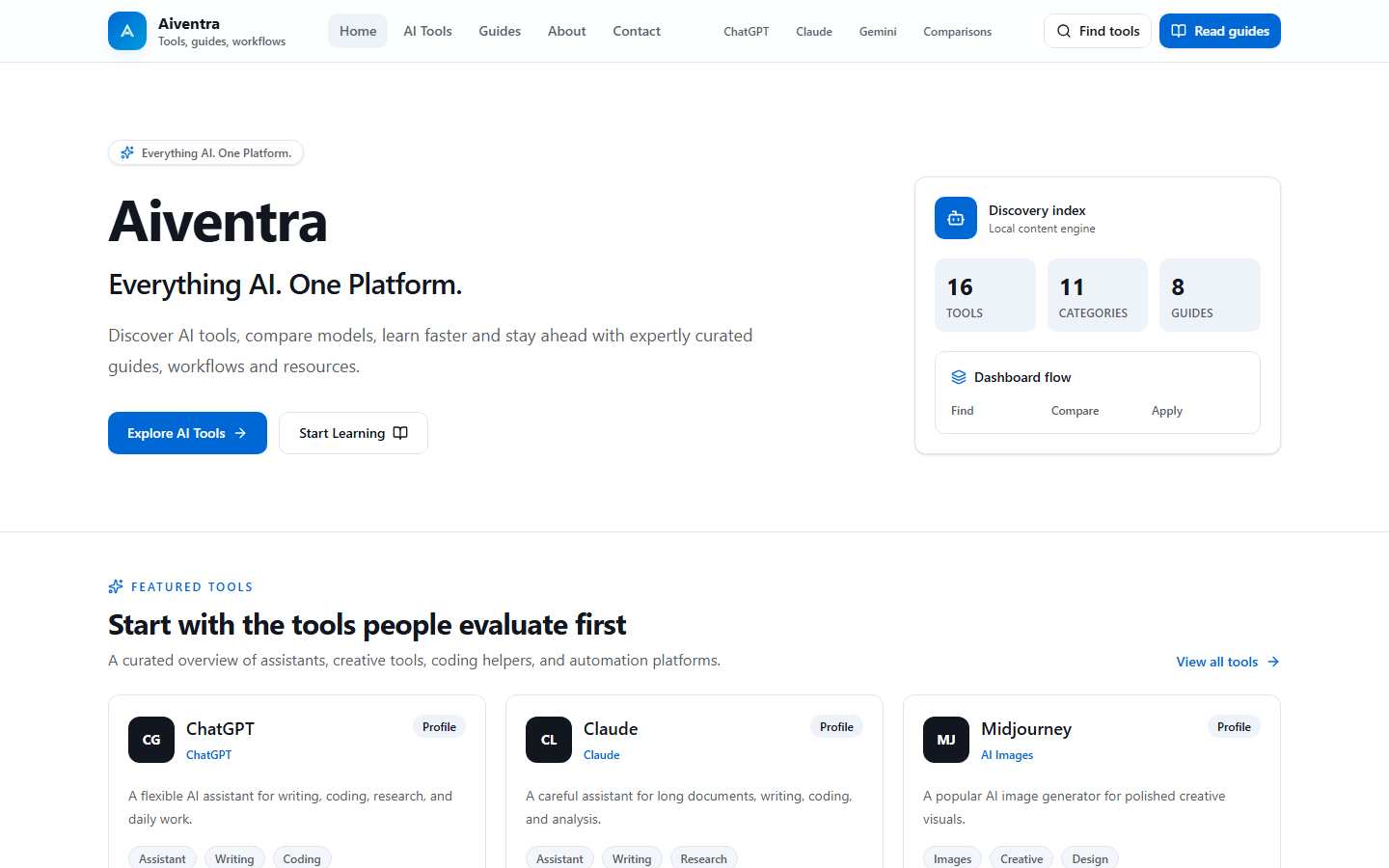The width and height of the screenshot is (1389, 868).
Task: Click 'Start with the tools people evaluate first'
Action: pyautogui.click(x=367, y=625)
